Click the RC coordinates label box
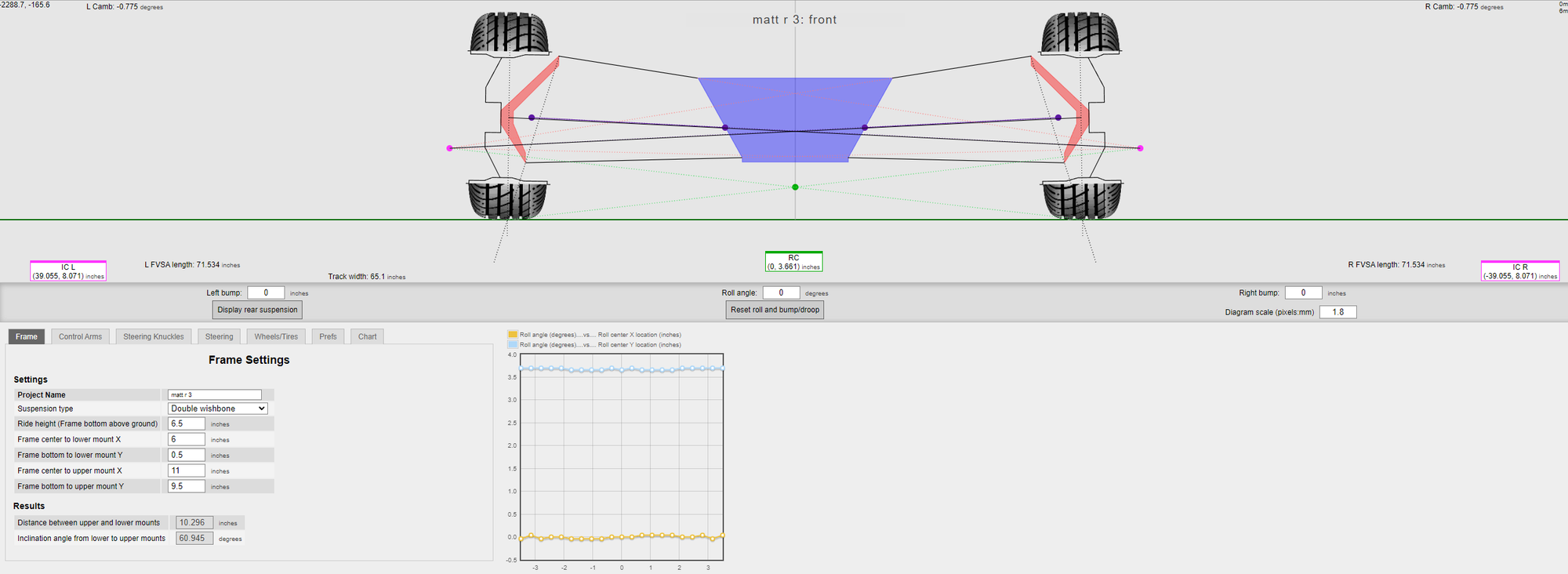The height and width of the screenshot is (574, 1568). click(793, 262)
